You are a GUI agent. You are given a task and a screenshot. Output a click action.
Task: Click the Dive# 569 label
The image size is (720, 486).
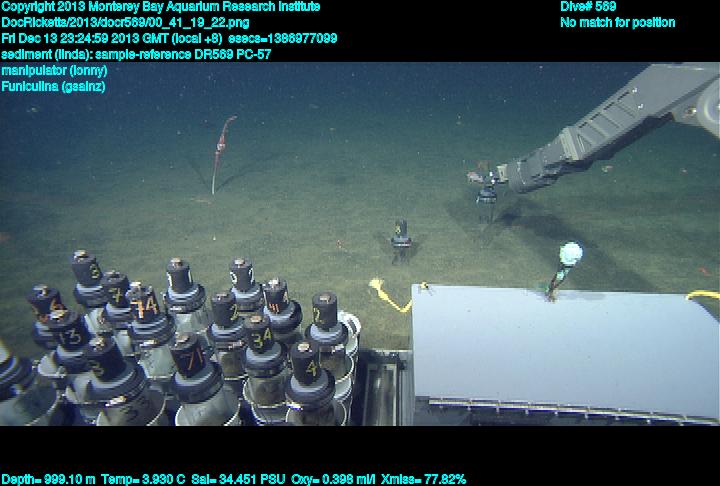[588, 7]
